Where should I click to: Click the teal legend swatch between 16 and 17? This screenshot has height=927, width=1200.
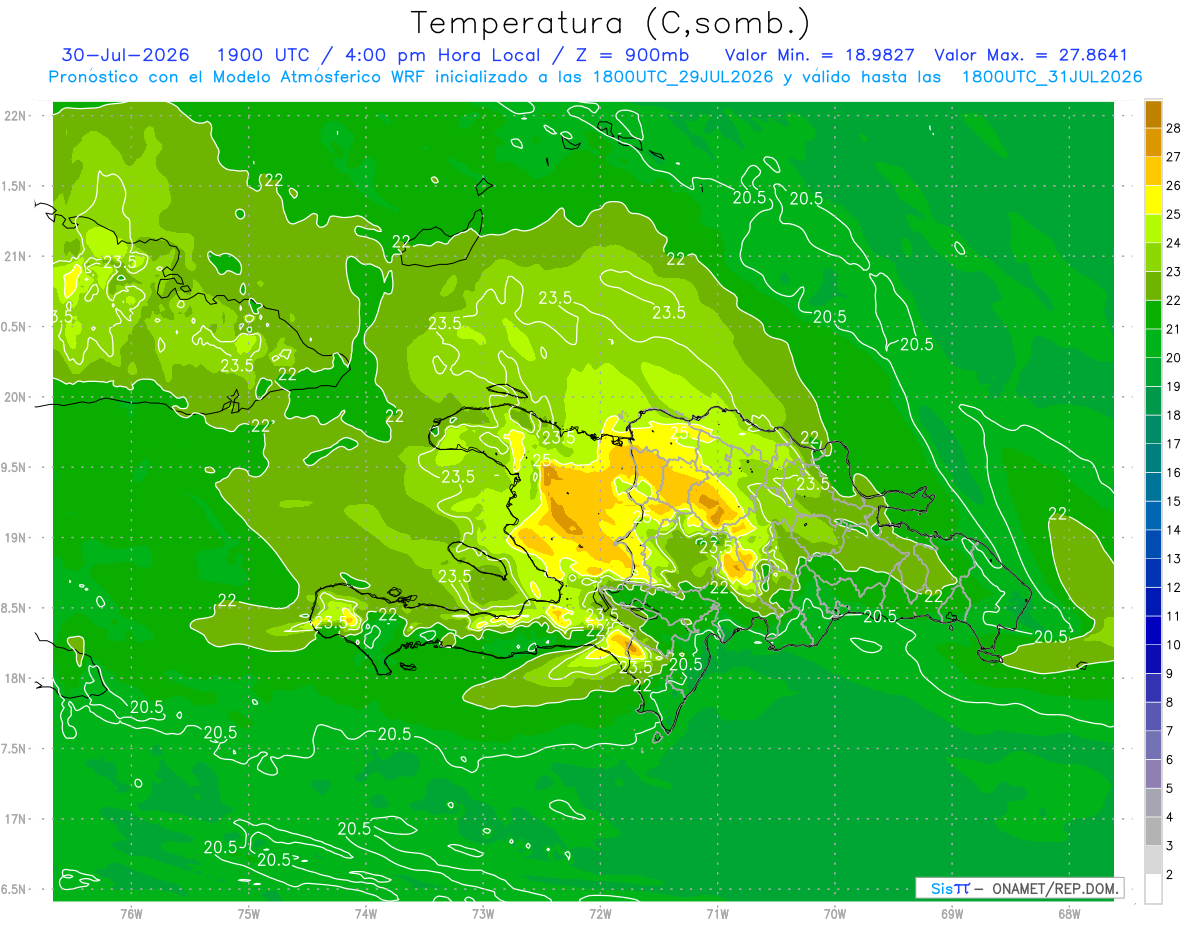(x=1153, y=458)
